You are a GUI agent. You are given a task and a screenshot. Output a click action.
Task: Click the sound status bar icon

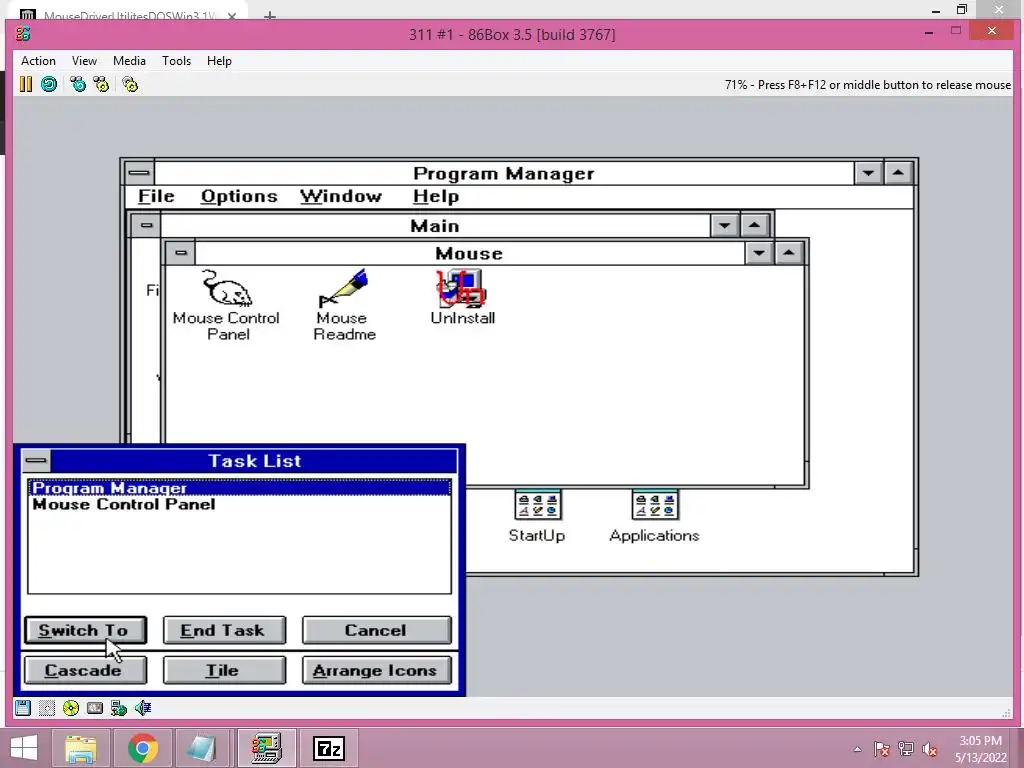pyautogui.click(x=143, y=708)
